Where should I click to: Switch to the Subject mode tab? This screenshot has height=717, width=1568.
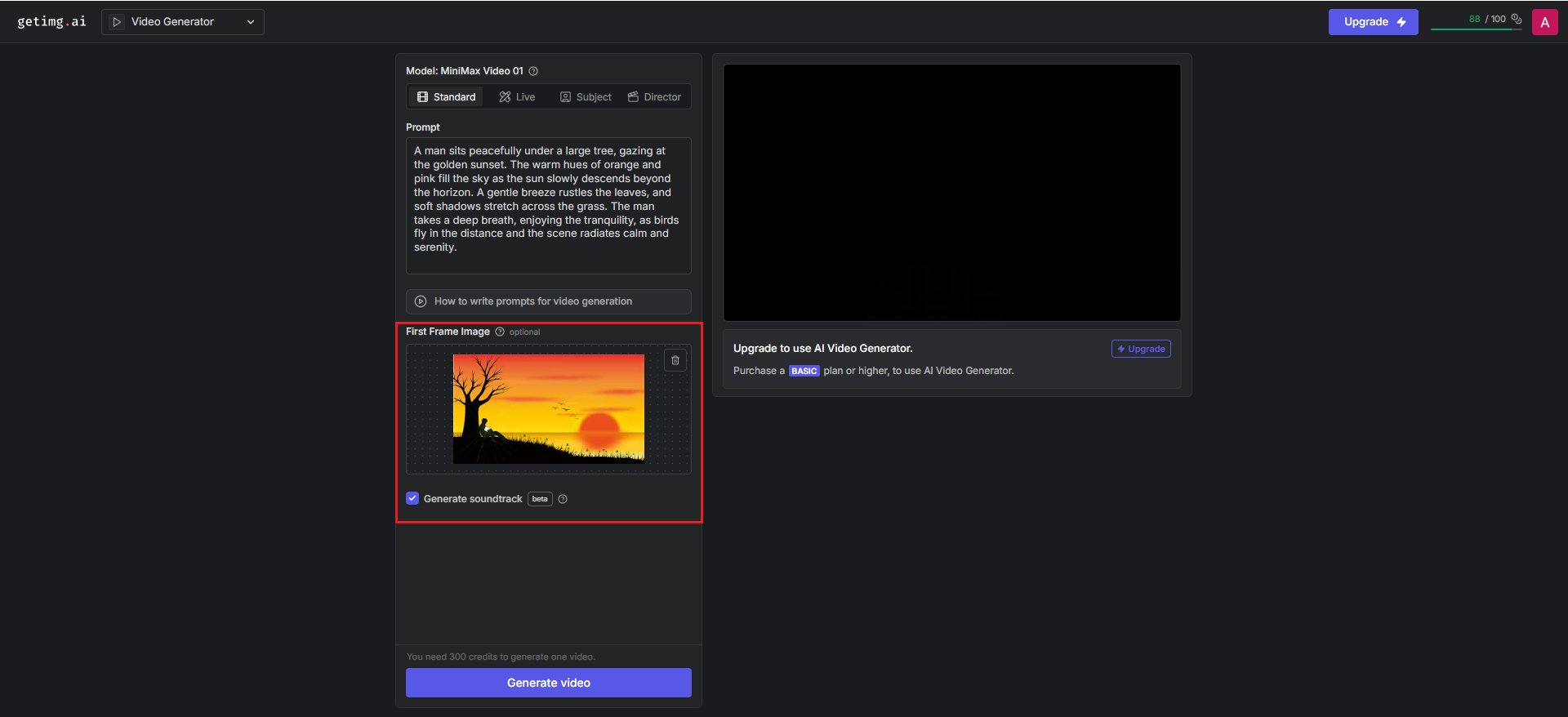pyautogui.click(x=586, y=97)
